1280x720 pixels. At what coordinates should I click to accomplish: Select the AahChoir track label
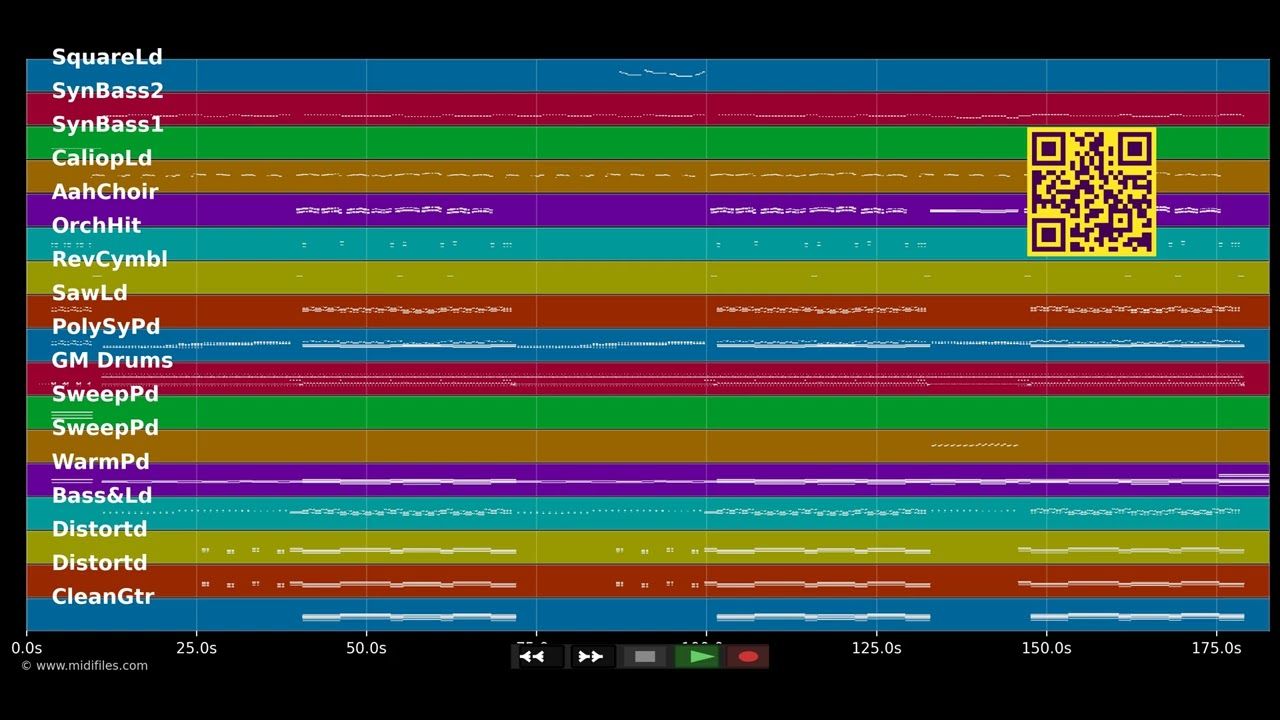(105, 192)
